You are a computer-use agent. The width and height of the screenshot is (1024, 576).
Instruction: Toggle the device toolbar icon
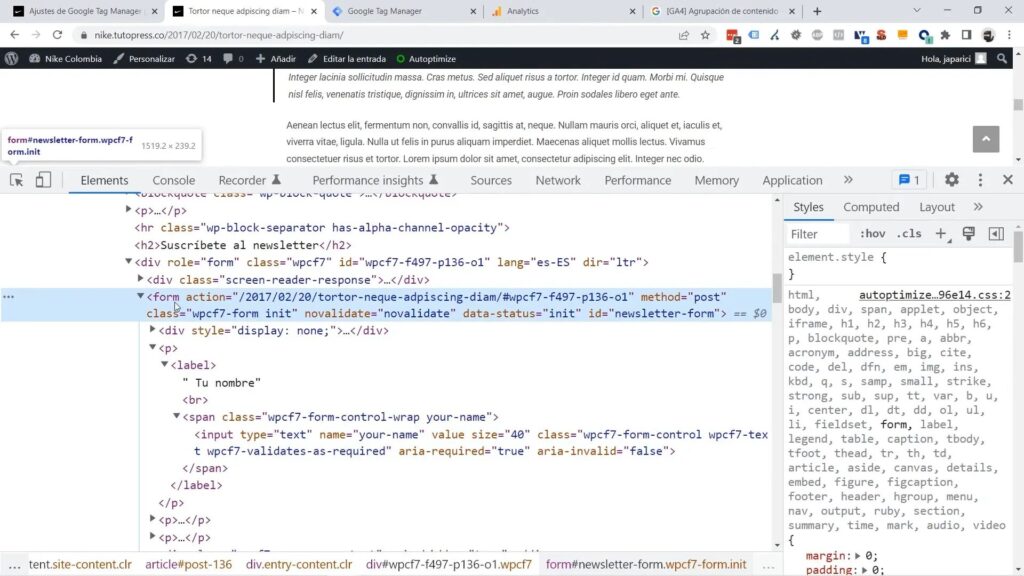[43, 180]
